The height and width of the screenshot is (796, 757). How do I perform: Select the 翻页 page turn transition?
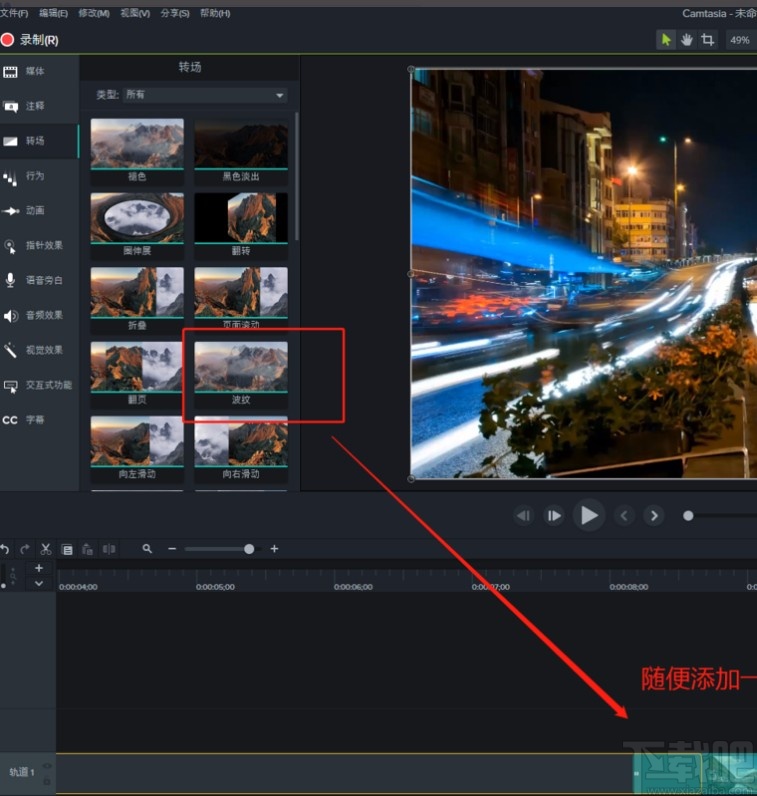point(137,374)
